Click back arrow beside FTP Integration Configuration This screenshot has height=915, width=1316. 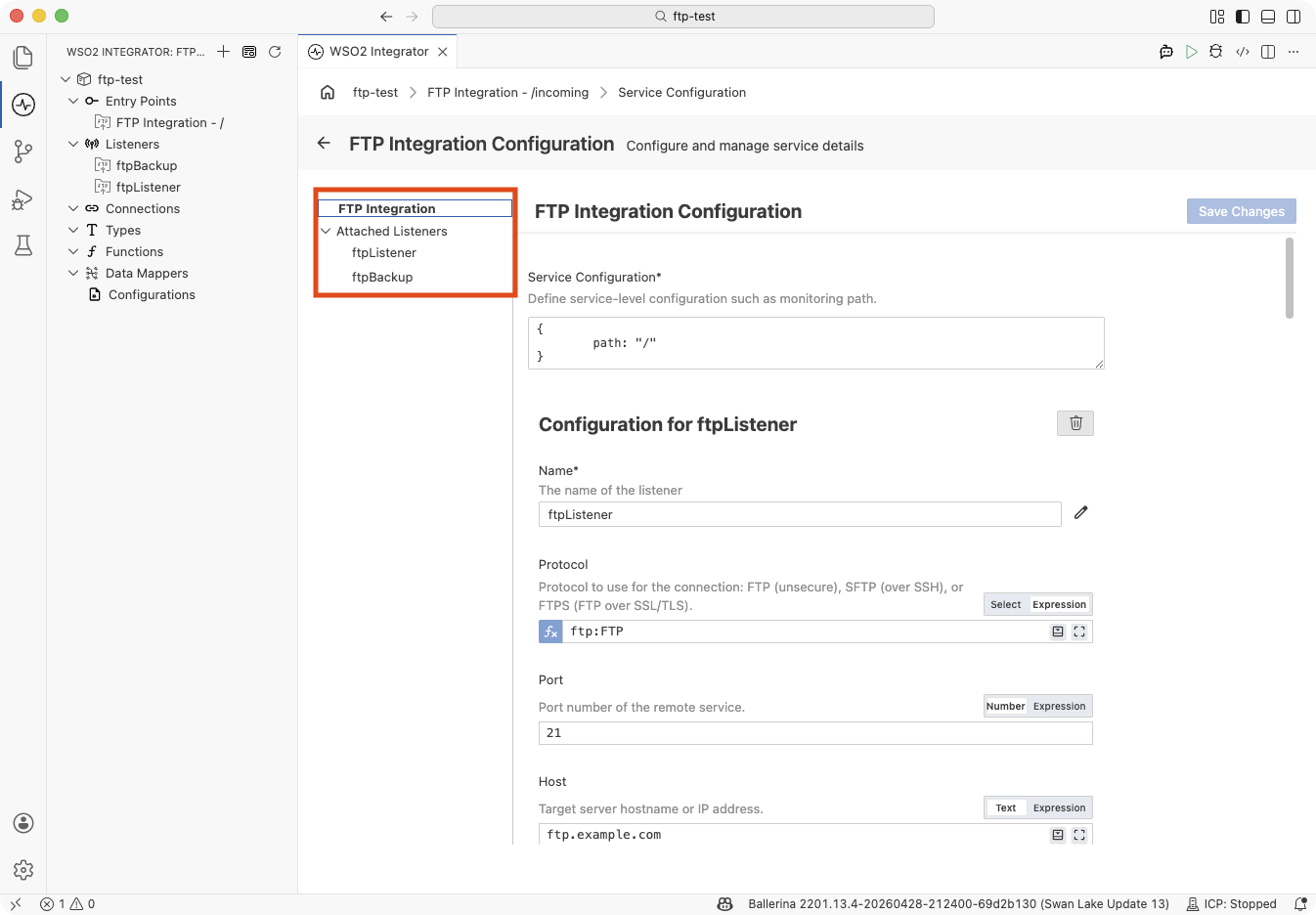click(324, 143)
